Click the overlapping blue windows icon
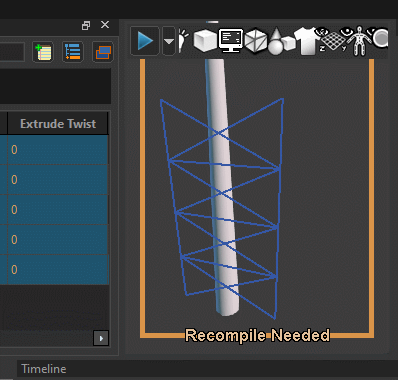 pyautogui.click(x=103, y=52)
